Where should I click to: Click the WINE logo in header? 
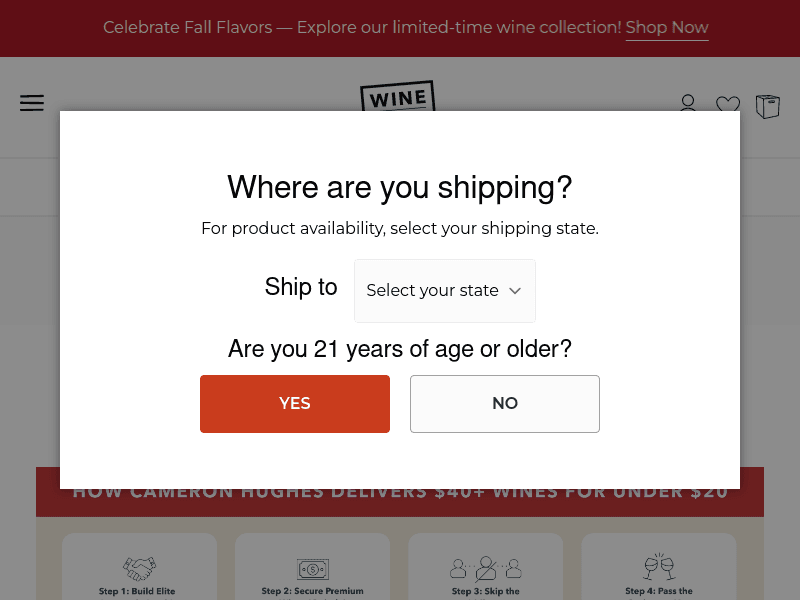coord(397,97)
